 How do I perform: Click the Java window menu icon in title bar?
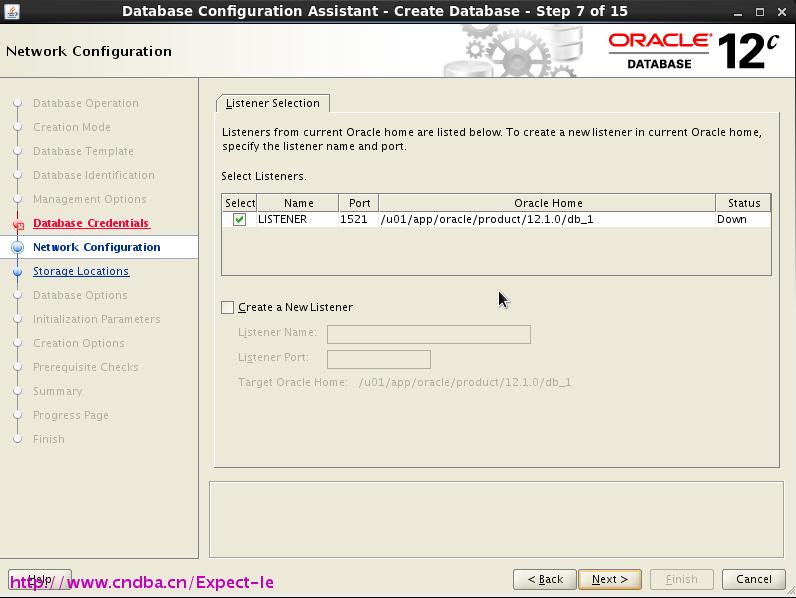(12, 11)
